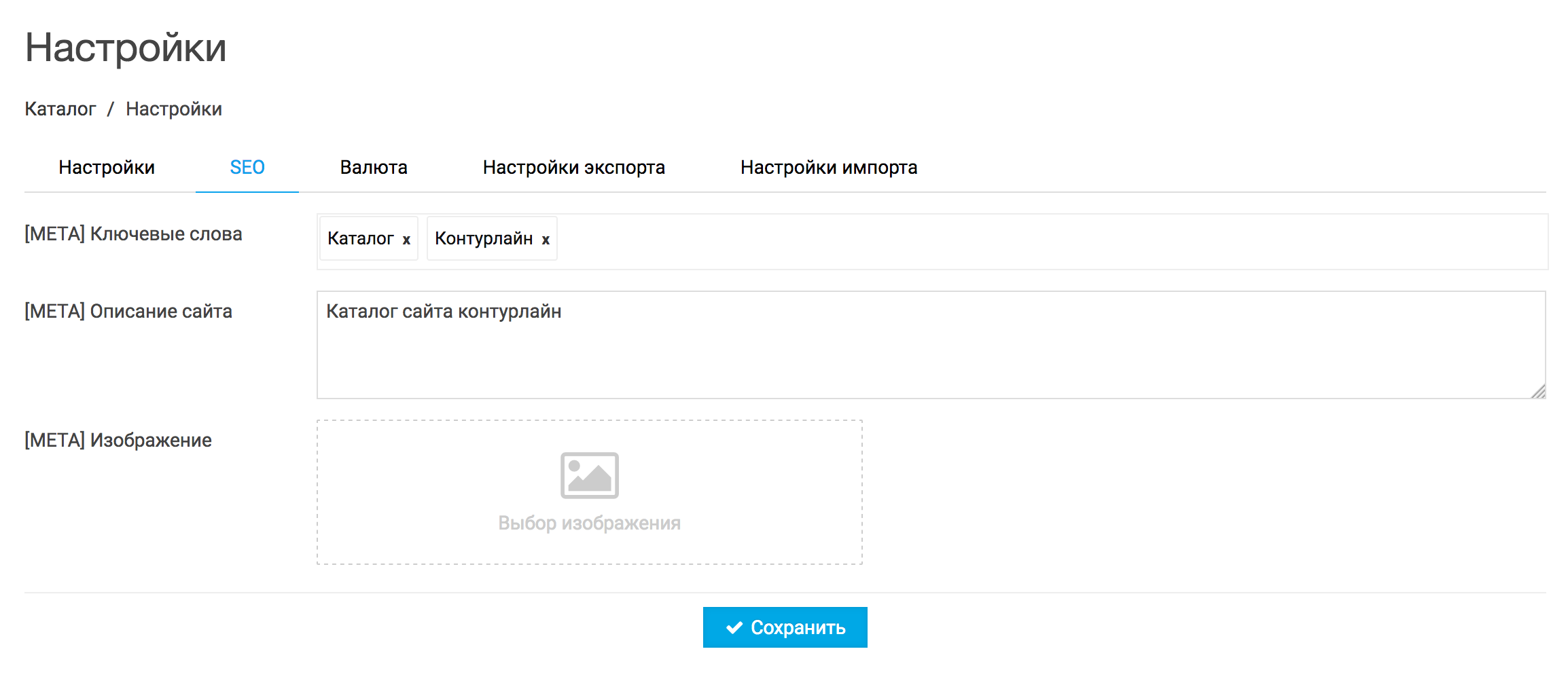Navigate to Каталог in the breadcrumb

click(60, 109)
